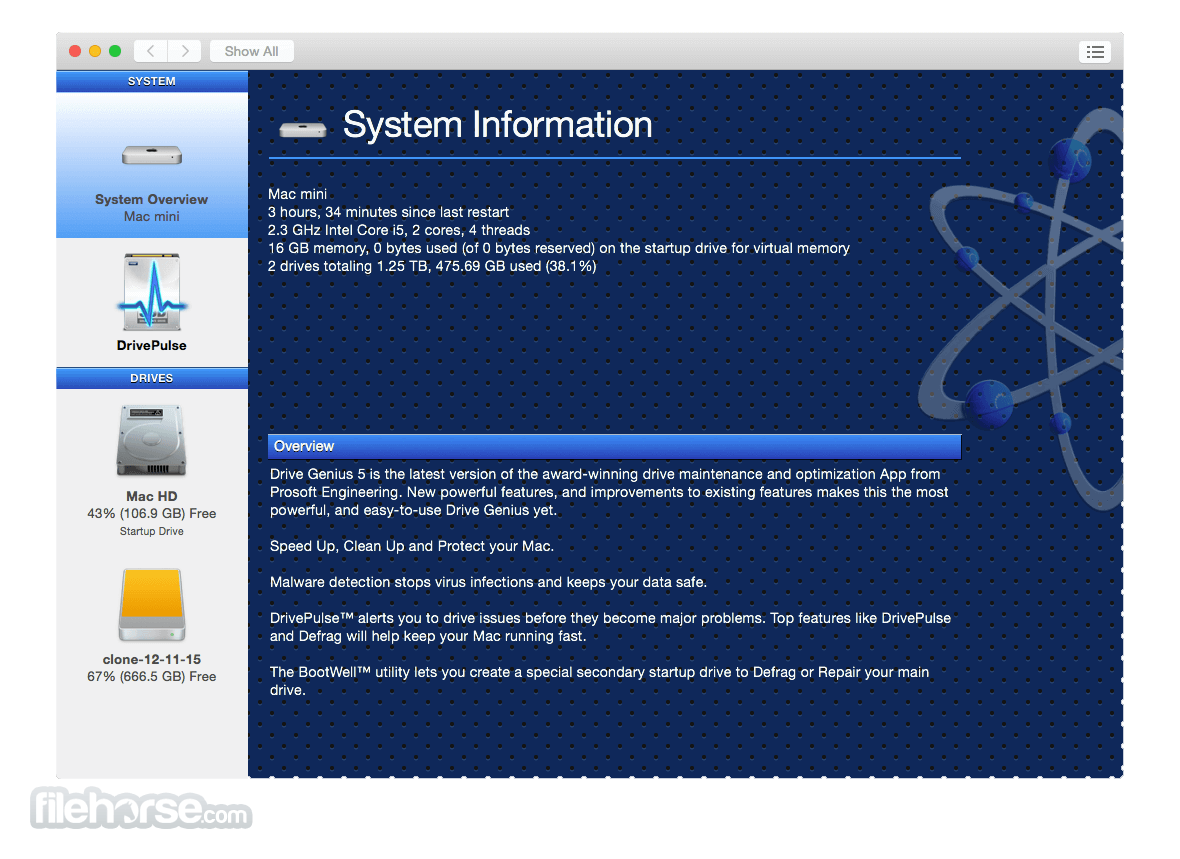Click the 'Mac HD' drive name
Viewport: 1180px width, 859px height.
pos(151,496)
